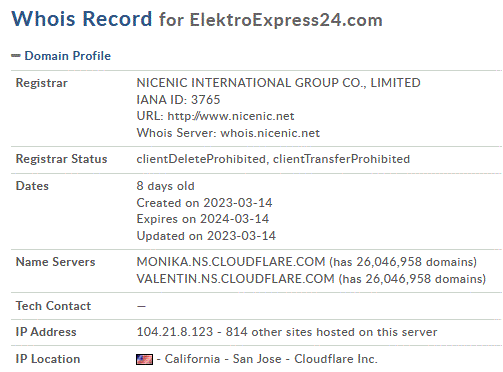Open 814 other sites hosted on this server
The height and width of the screenshot is (372, 503).
(x=331, y=332)
